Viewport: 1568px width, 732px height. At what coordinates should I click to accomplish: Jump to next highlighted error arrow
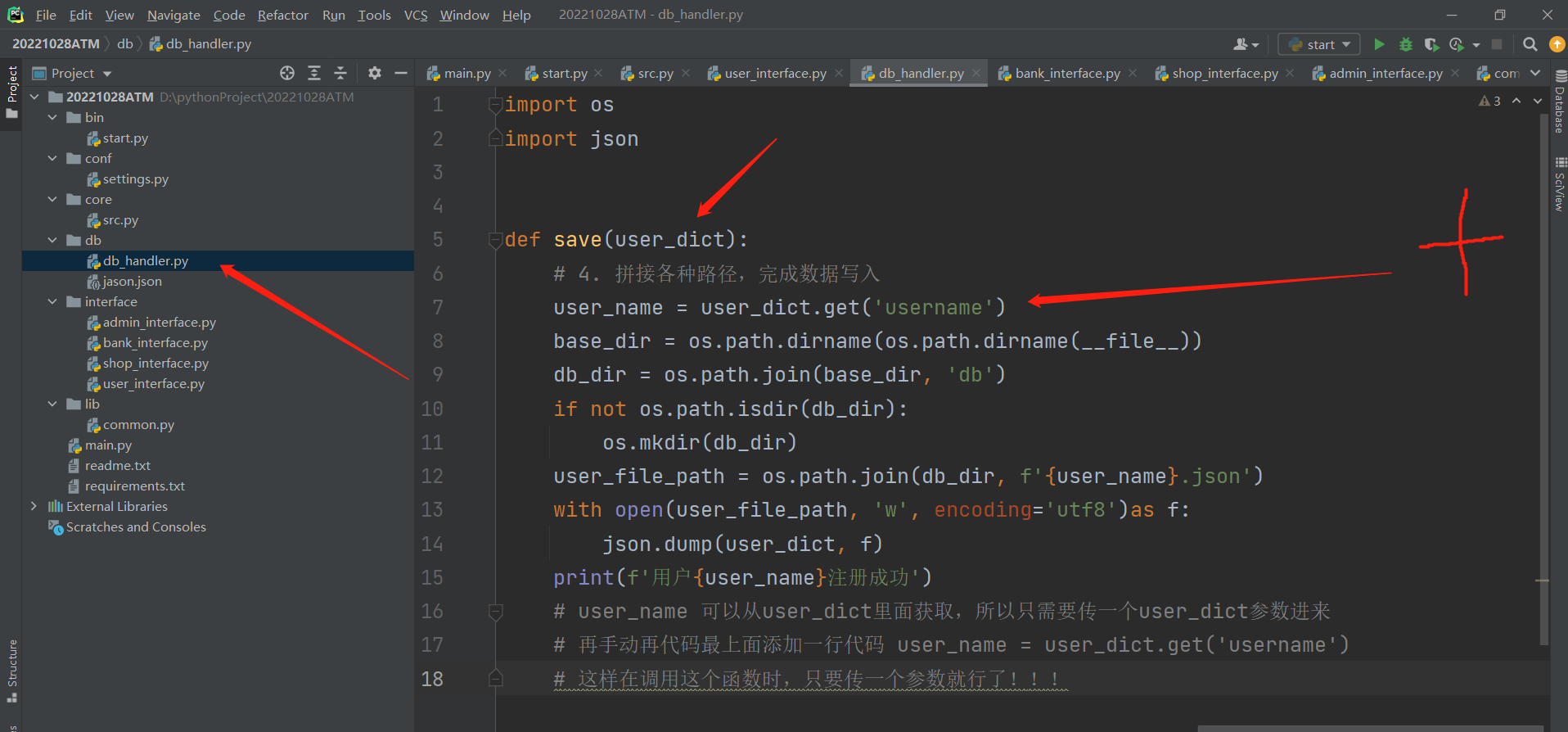pyautogui.click(x=1538, y=101)
